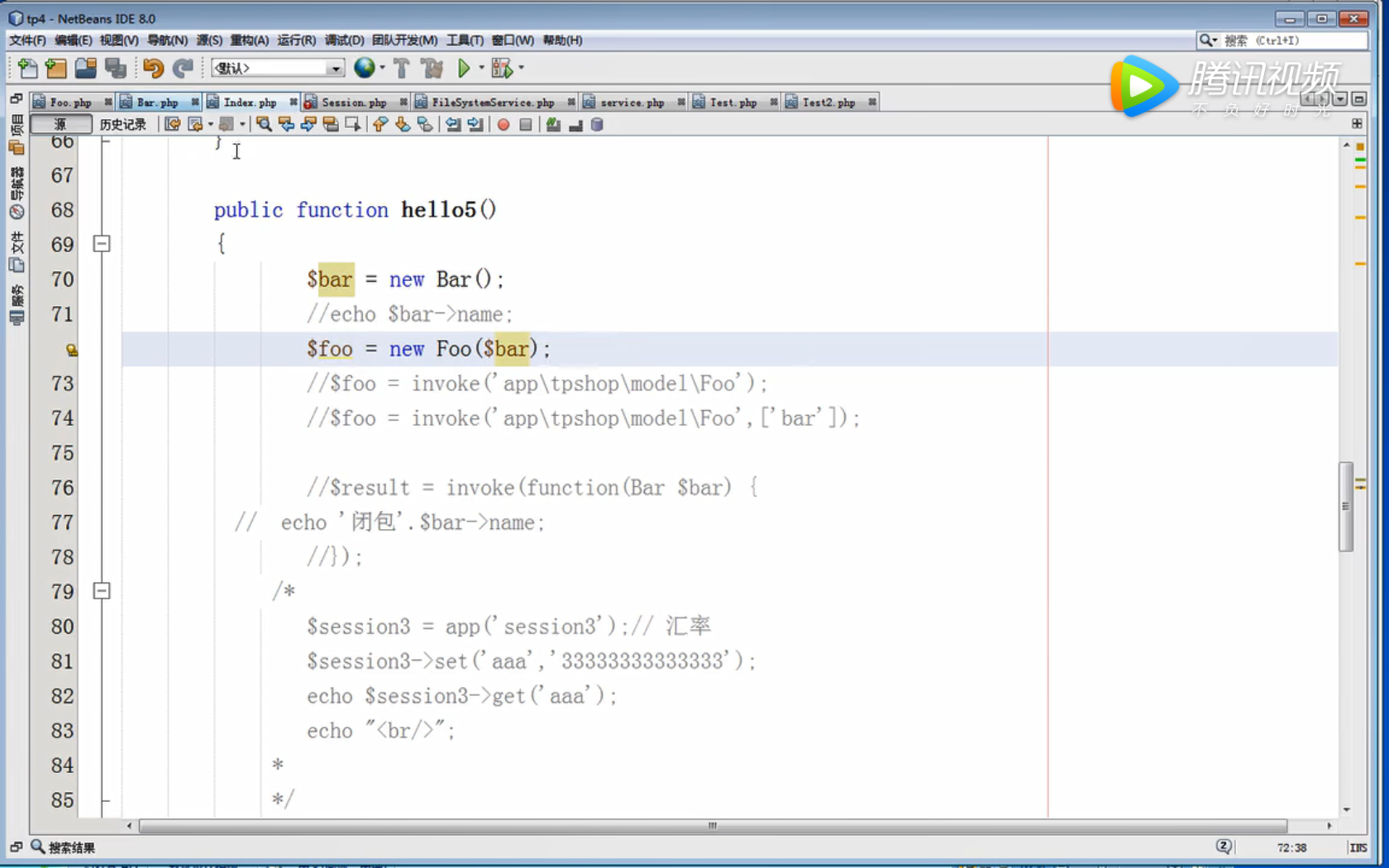Maximize the editor window button
Image resolution: width=1389 pixels, height=868 pixels.
coord(1358,99)
